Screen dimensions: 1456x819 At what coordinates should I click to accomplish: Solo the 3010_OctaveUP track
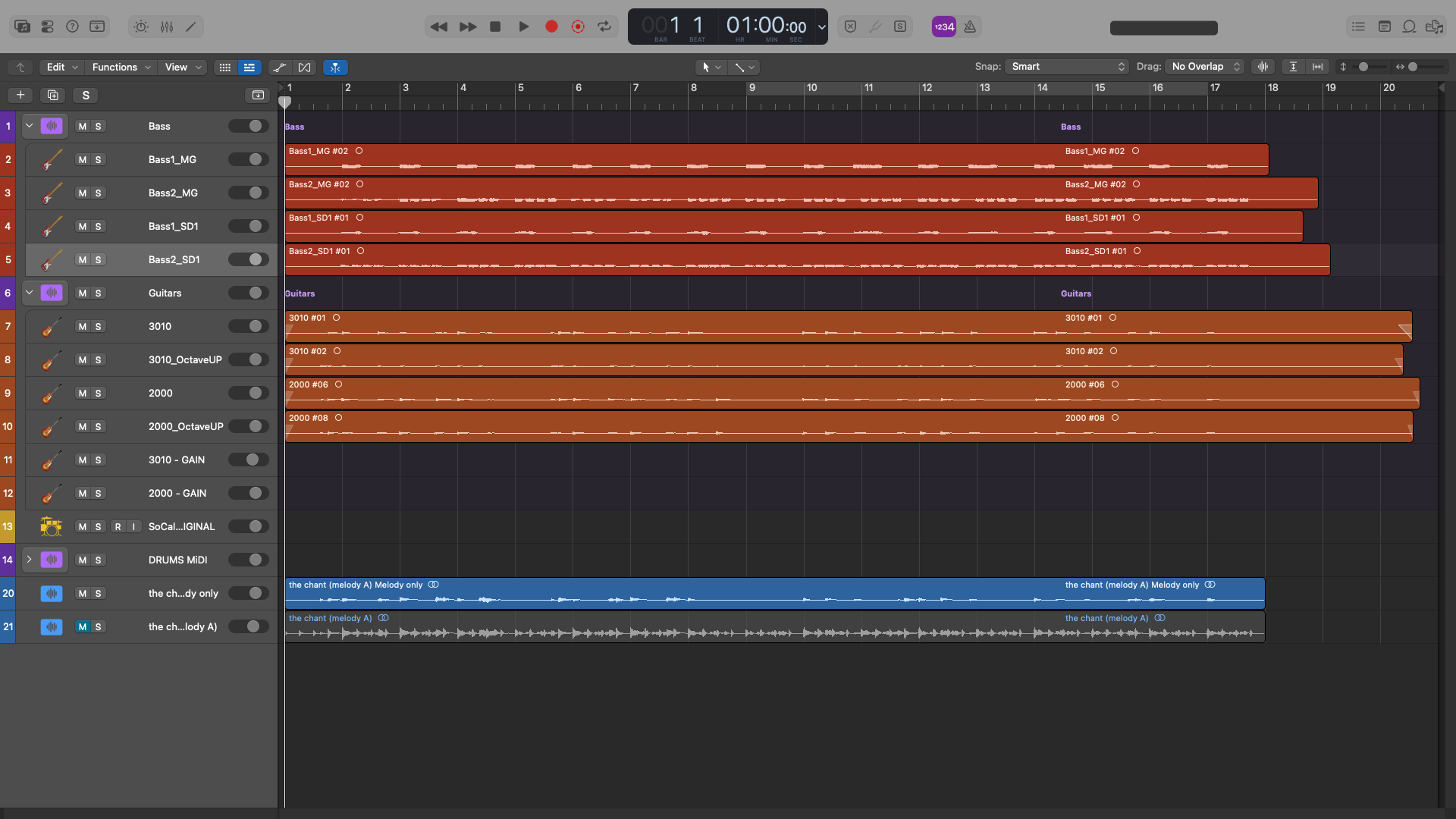point(98,360)
